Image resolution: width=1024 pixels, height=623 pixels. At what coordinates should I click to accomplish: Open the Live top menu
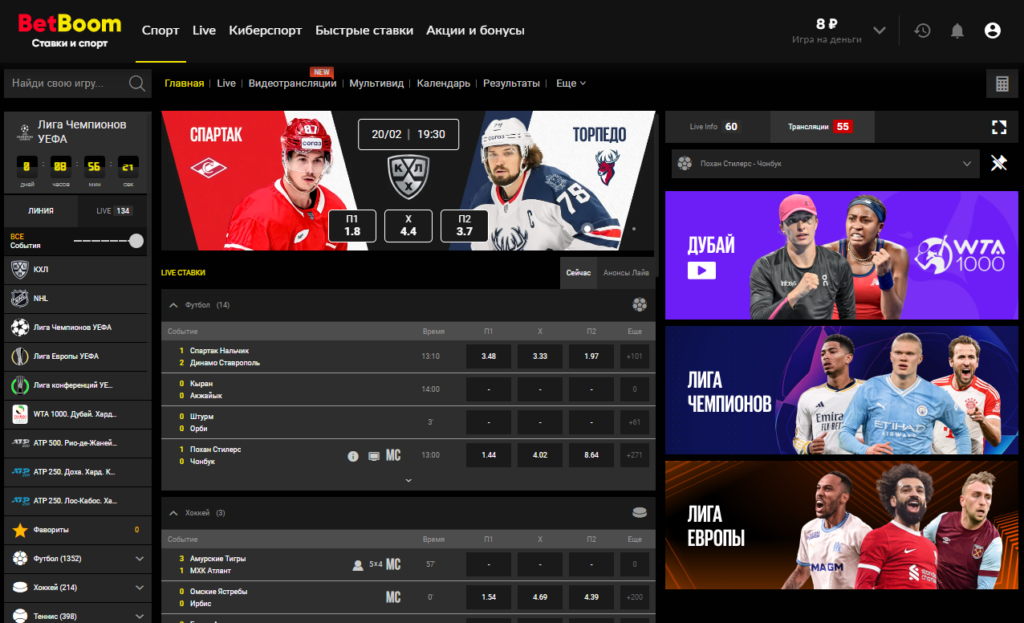pos(204,30)
